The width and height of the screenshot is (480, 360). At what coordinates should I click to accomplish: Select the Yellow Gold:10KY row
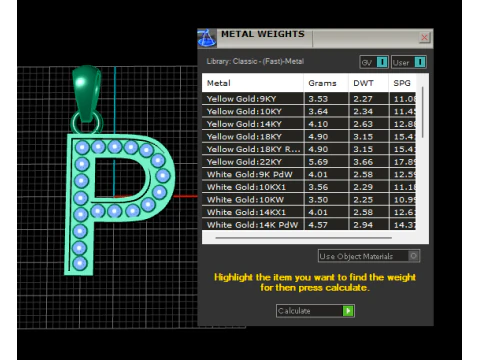click(309, 111)
